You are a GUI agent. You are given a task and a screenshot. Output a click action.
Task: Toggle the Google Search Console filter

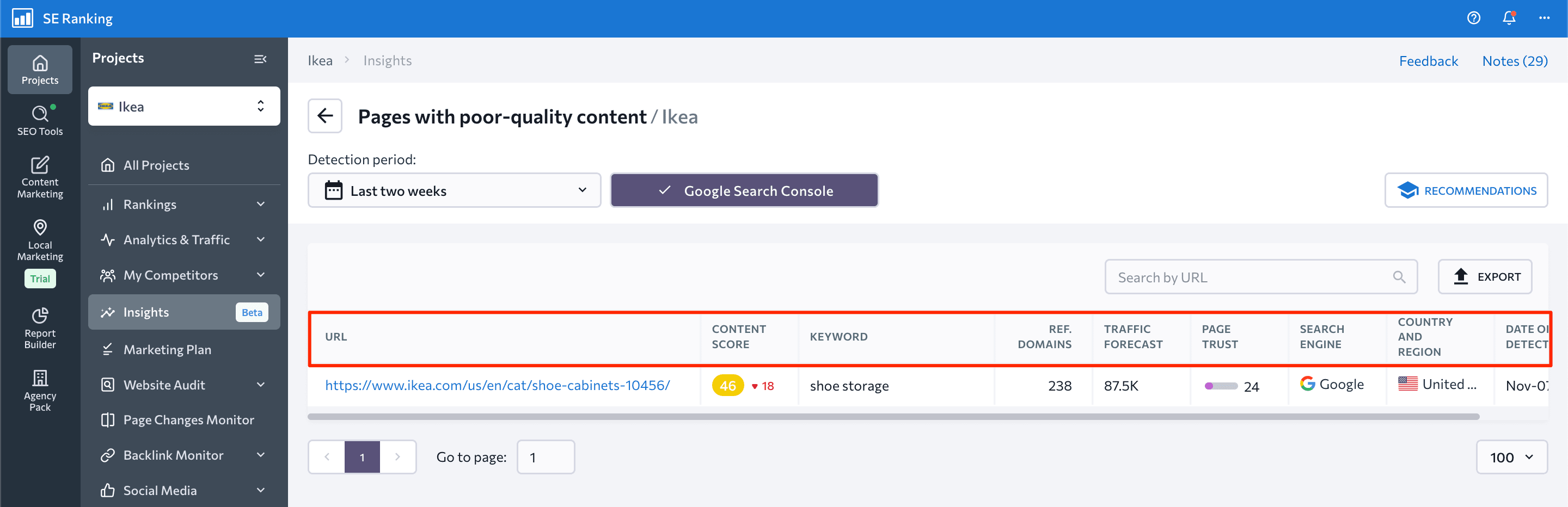tap(744, 190)
